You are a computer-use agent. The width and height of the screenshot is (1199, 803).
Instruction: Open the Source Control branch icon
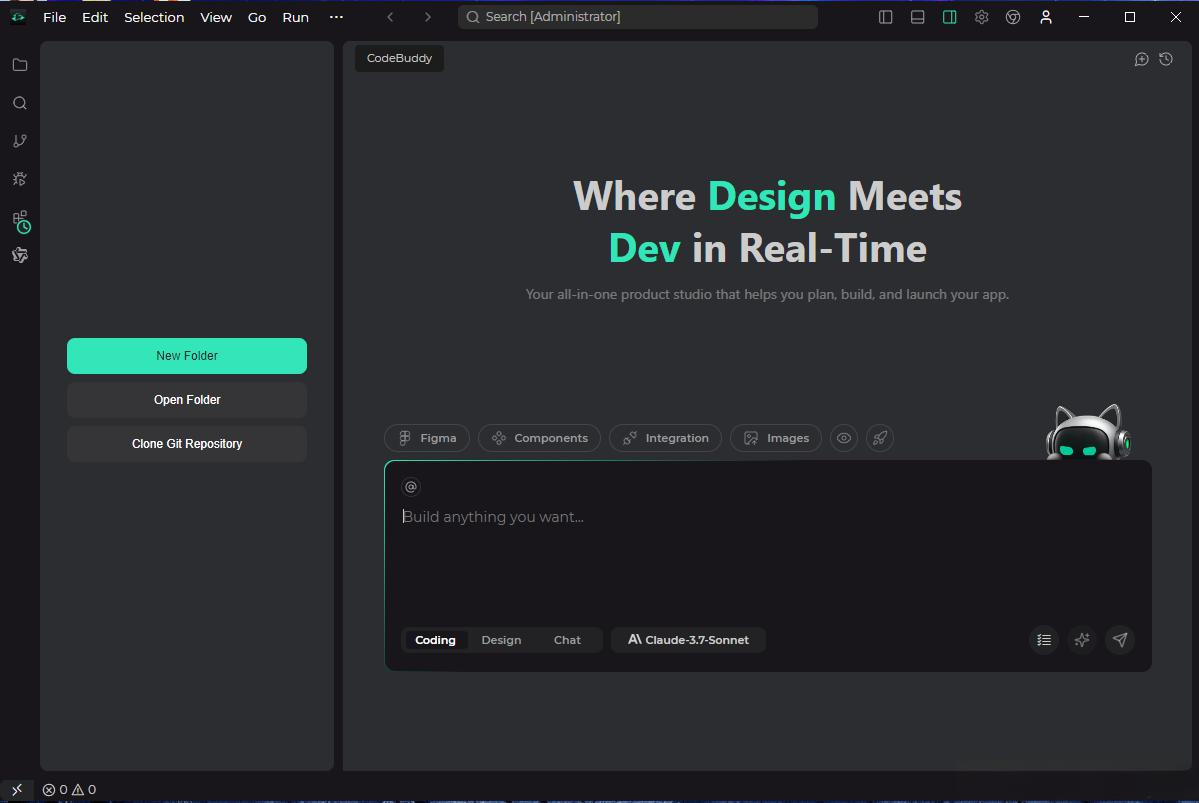click(19, 141)
